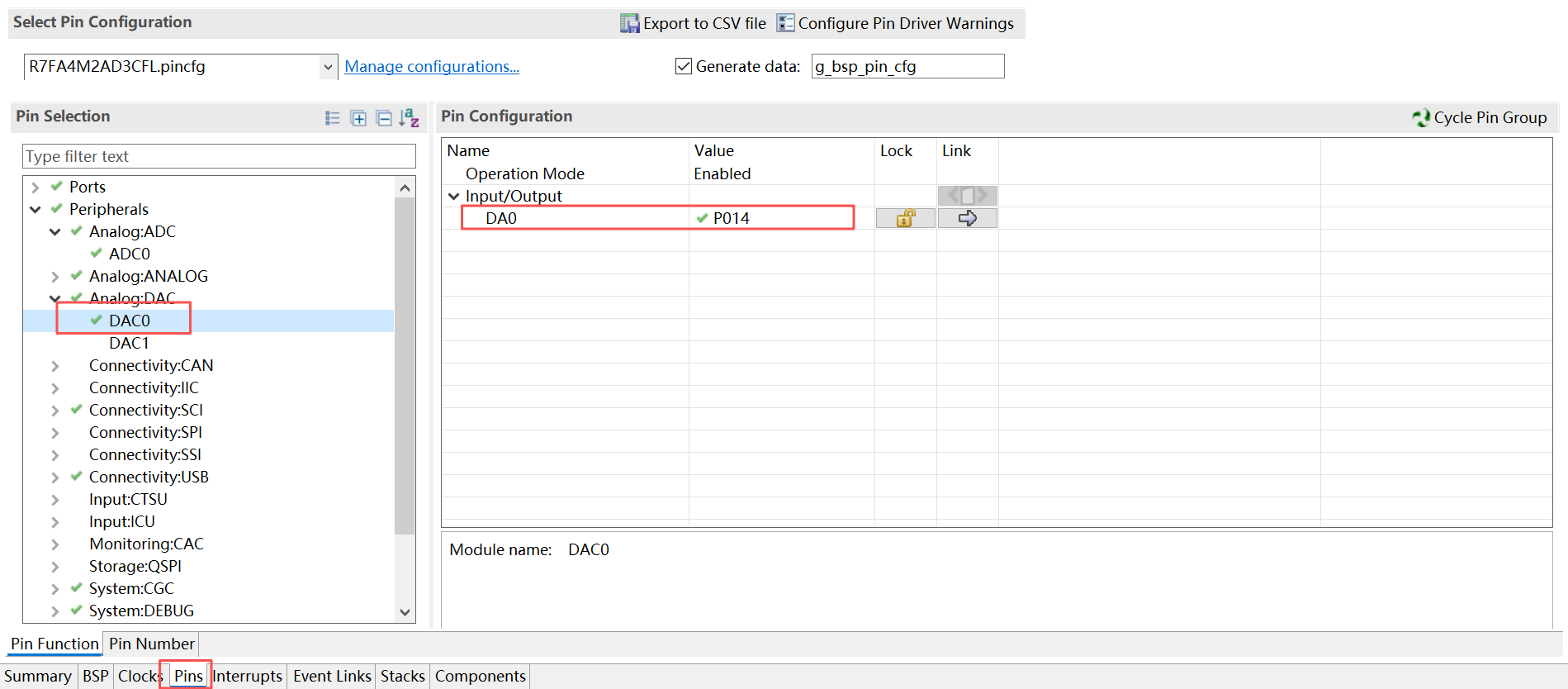Open the R7FA4M2AD3CFL.pincfg configuration dropdown

coord(328,67)
